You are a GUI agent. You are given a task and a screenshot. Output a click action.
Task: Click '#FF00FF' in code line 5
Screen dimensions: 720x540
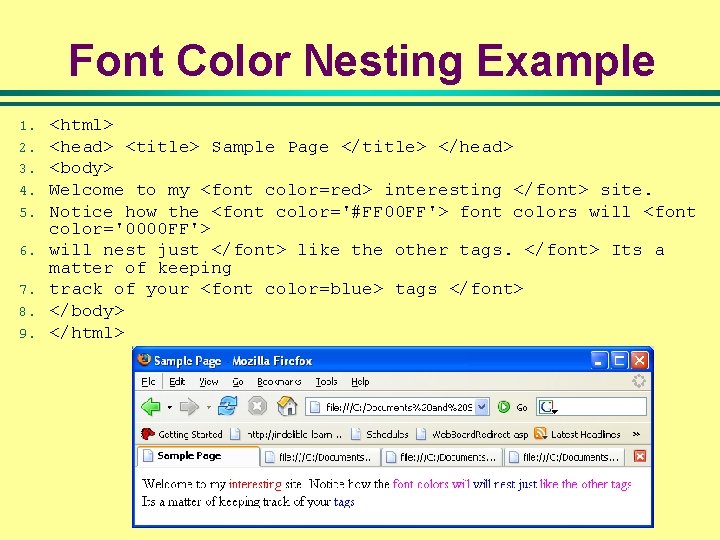[389, 212]
